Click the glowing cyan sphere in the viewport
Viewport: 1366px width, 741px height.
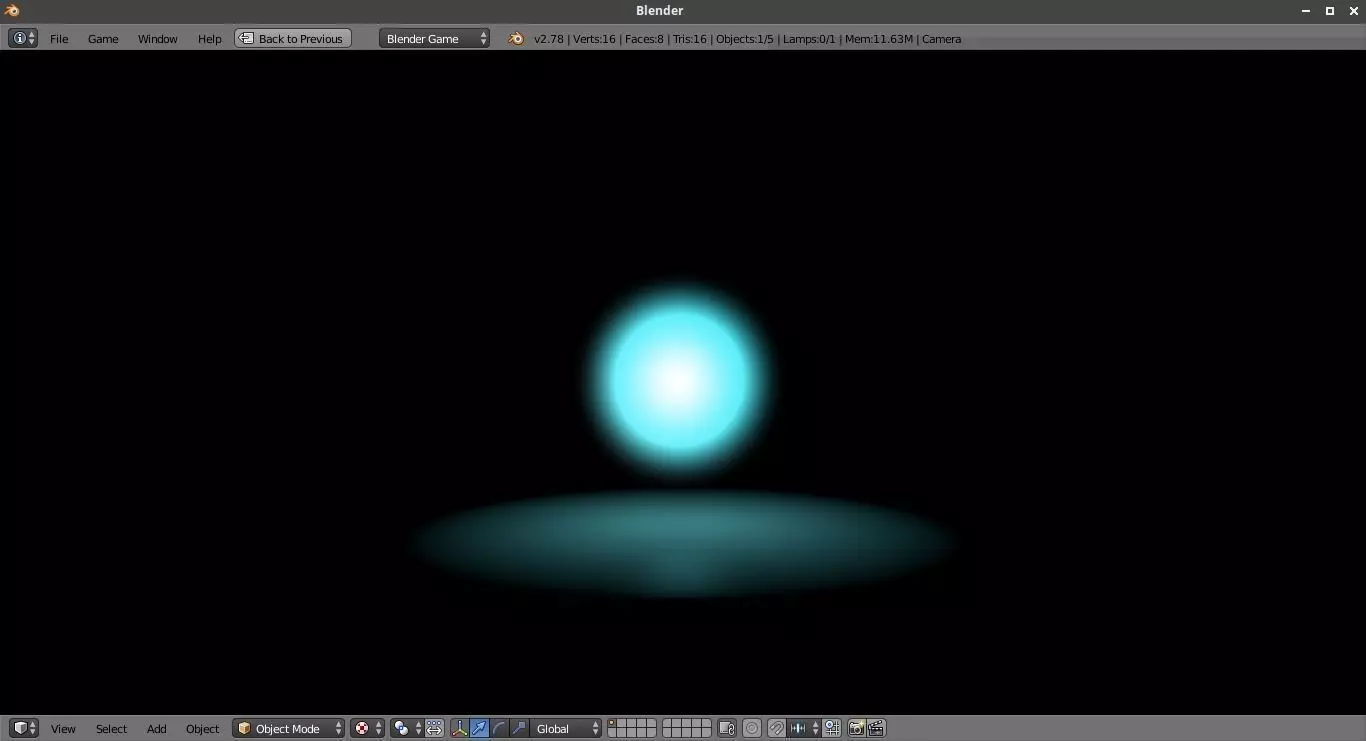(679, 380)
